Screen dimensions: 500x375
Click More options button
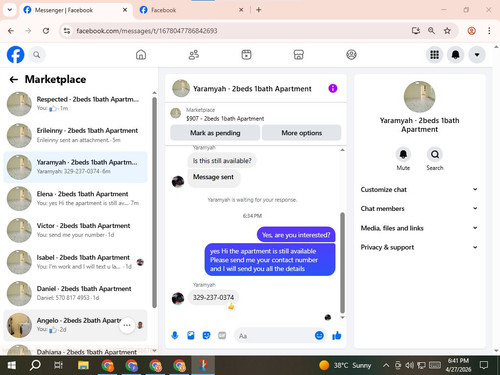(x=302, y=133)
